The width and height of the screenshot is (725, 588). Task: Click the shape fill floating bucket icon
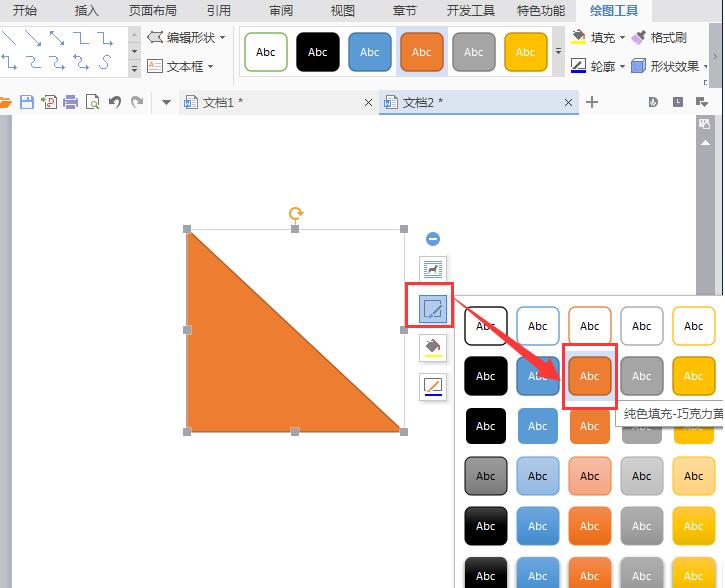pos(433,348)
